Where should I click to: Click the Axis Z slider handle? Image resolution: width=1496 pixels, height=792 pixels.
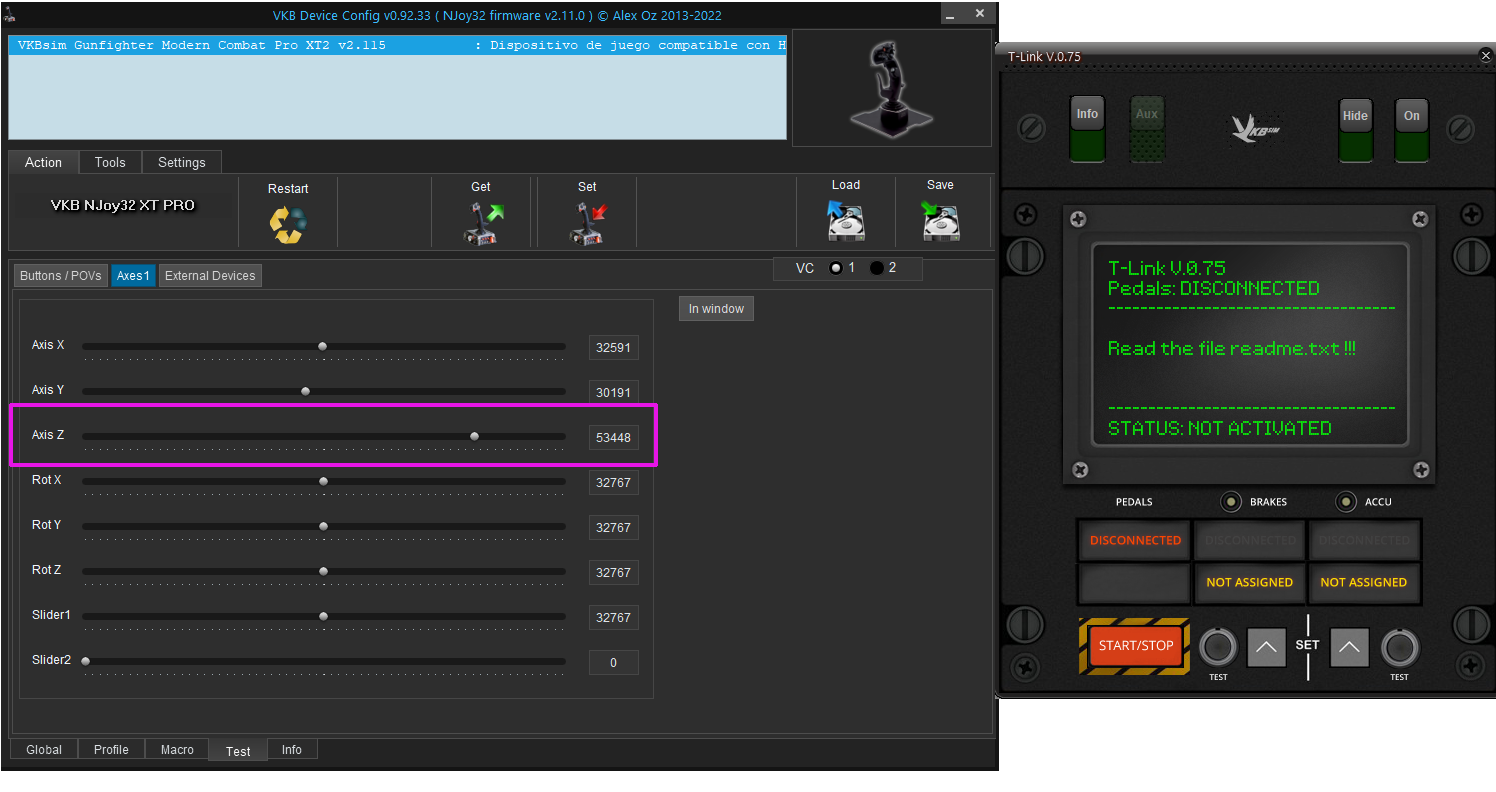[x=474, y=436]
